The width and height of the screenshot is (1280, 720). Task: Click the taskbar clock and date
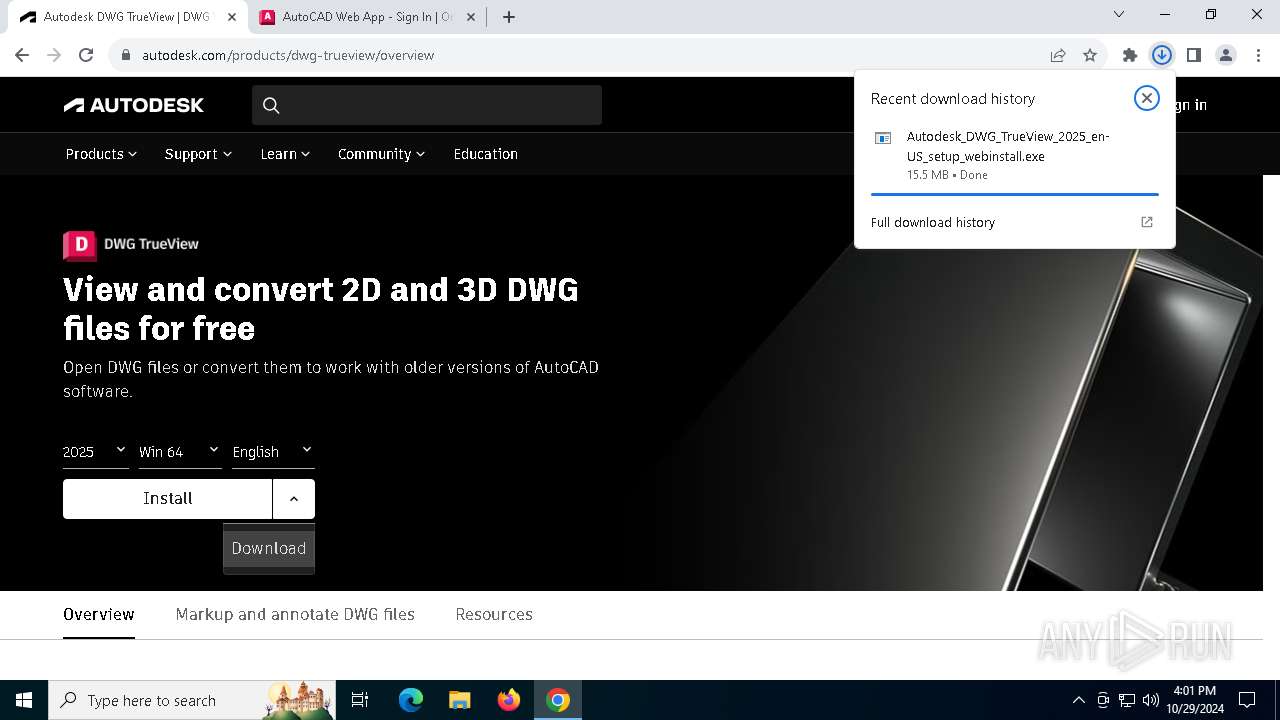pos(1194,700)
